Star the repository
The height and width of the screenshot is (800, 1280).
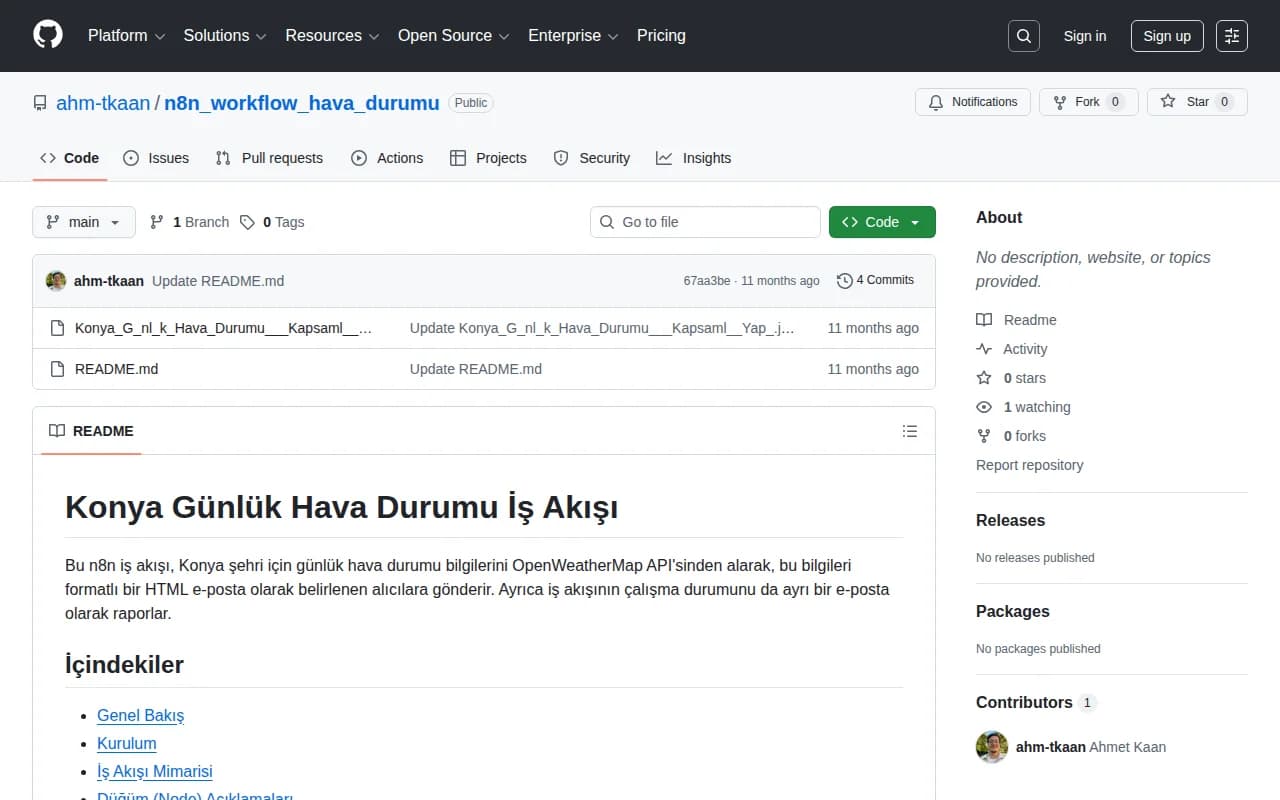click(x=1196, y=101)
